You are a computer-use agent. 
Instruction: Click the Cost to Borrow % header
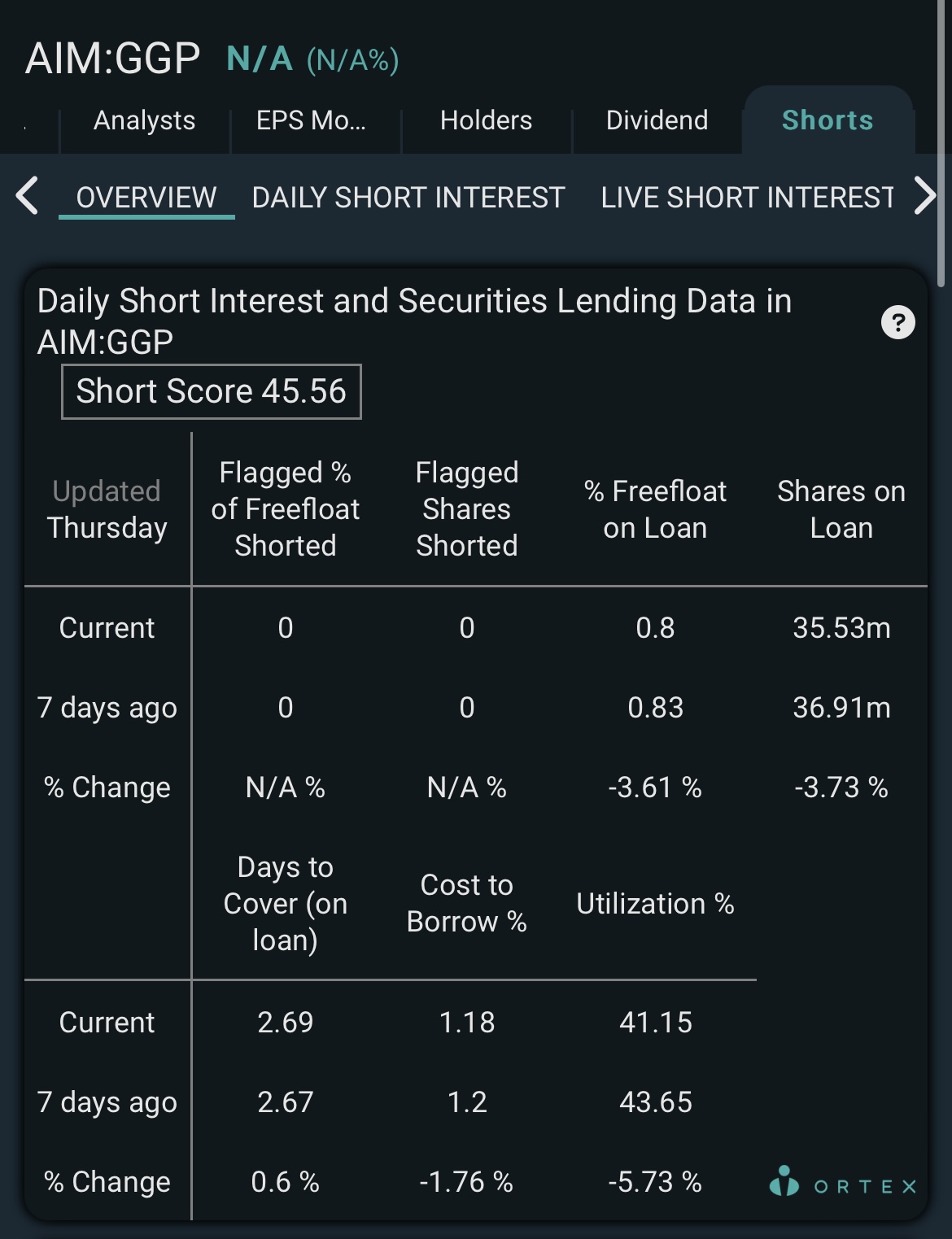466,903
